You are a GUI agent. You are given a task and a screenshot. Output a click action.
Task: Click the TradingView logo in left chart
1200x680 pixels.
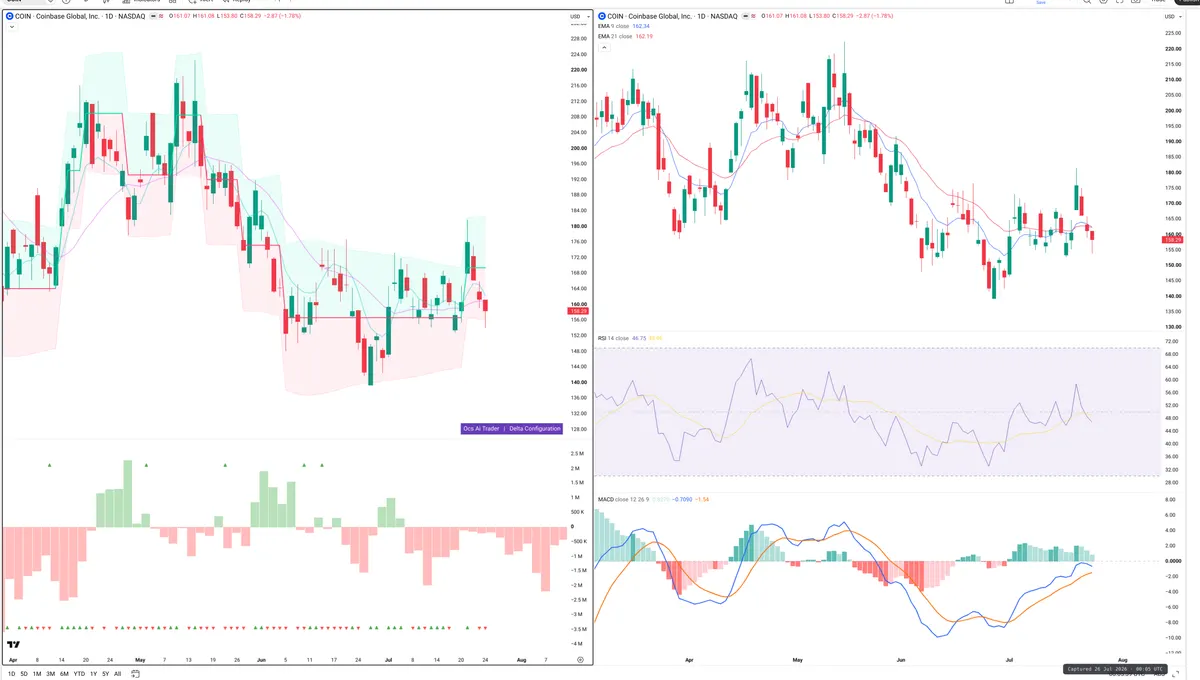tap(14, 645)
